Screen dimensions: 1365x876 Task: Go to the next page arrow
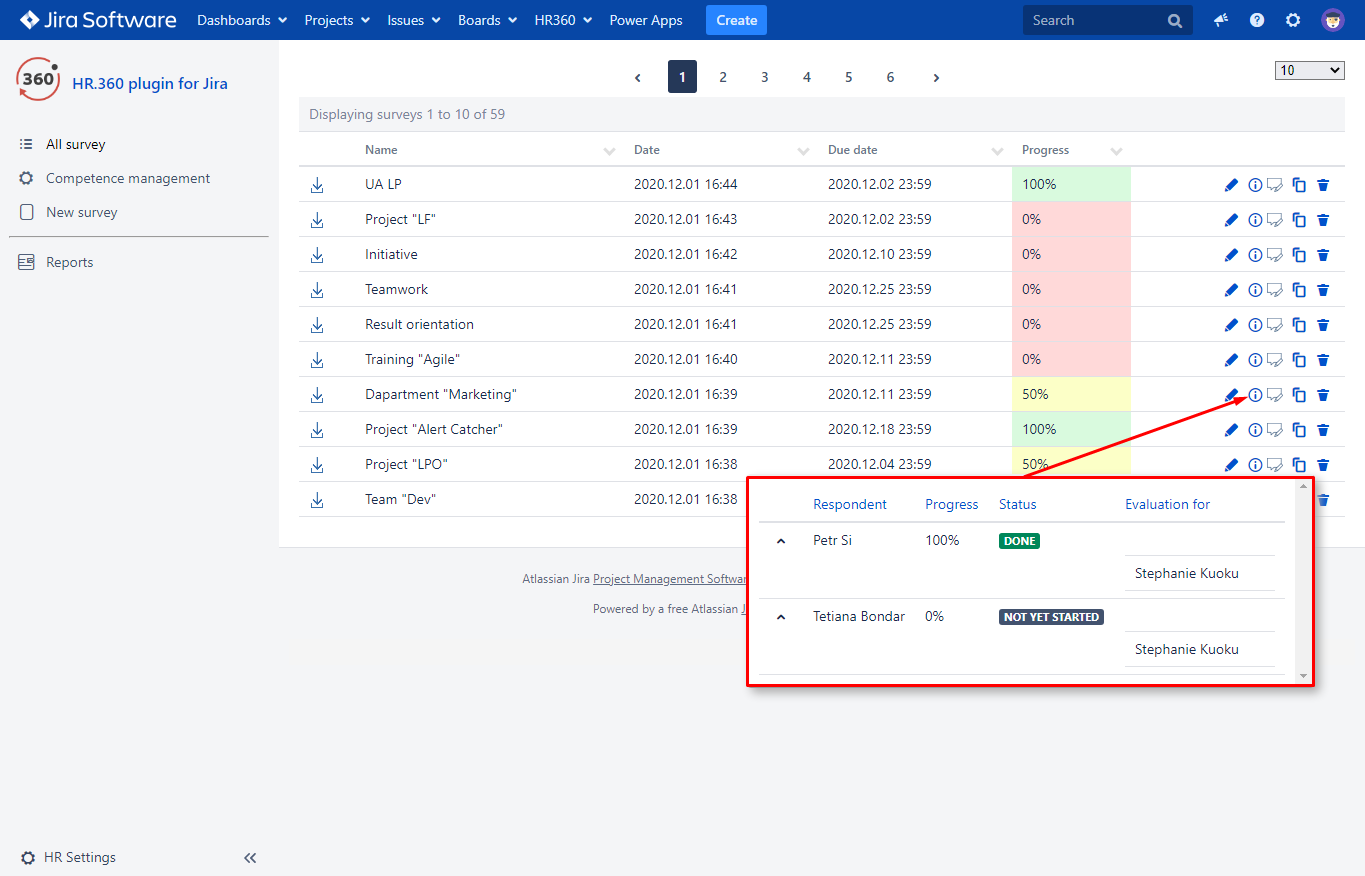pyautogui.click(x=936, y=77)
